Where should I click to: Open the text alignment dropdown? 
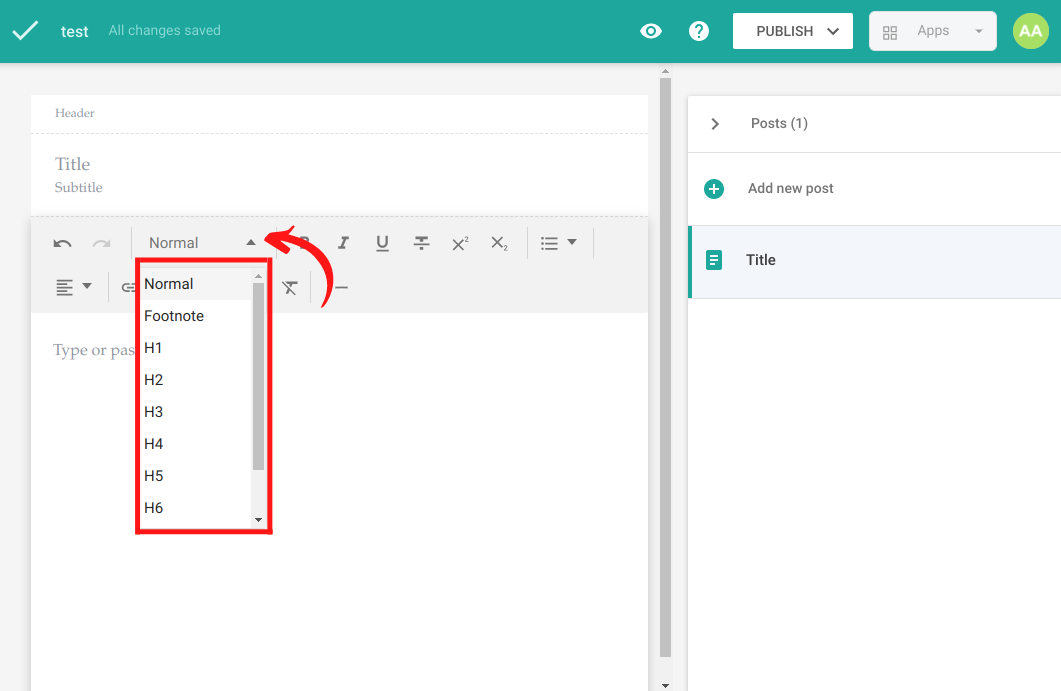tap(74, 287)
